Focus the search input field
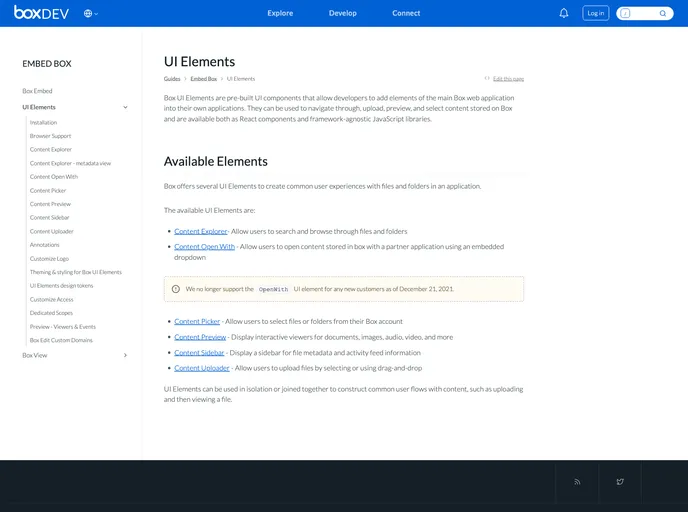 (x=644, y=13)
